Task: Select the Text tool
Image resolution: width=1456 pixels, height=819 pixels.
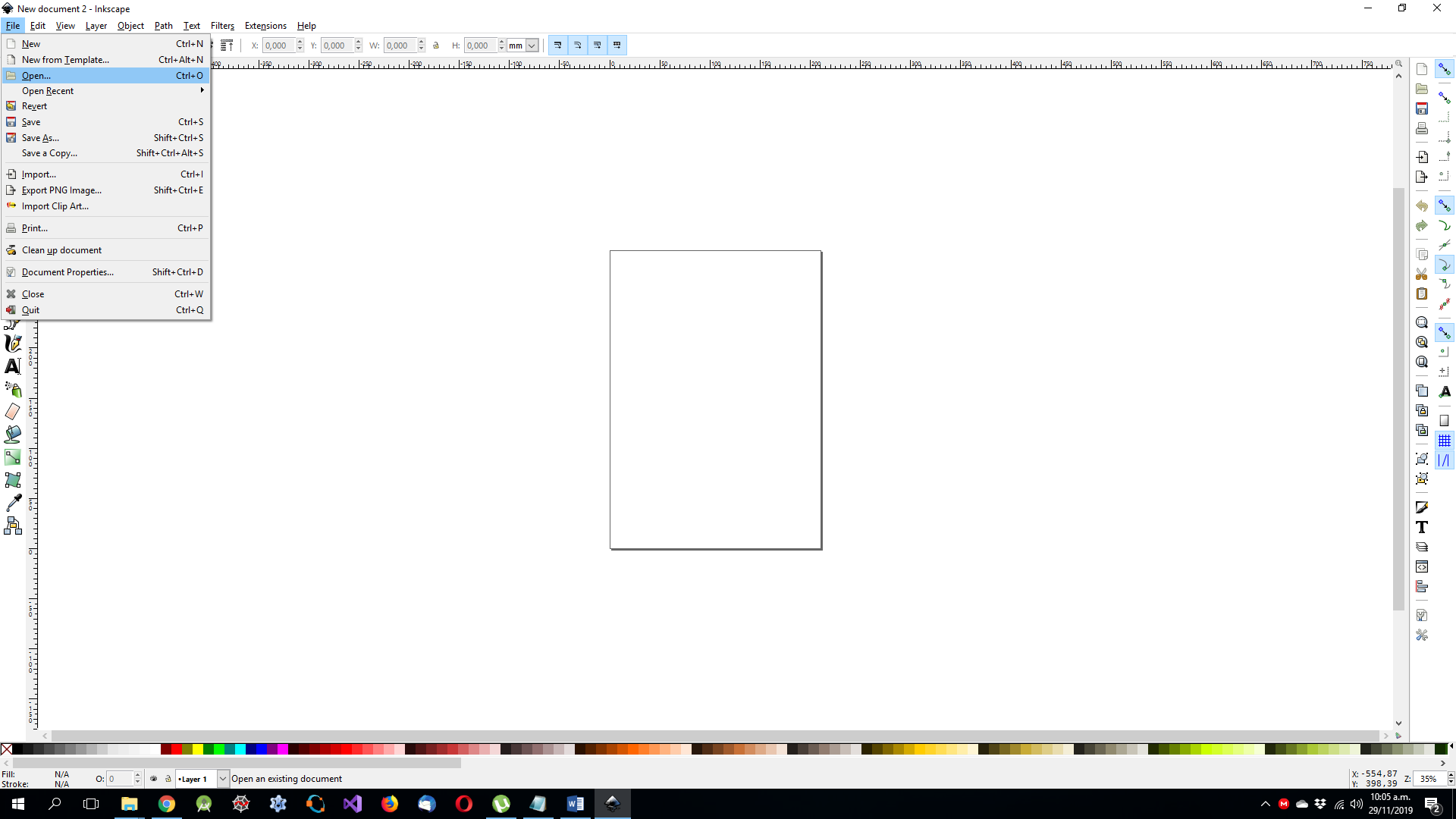Action: click(13, 366)
